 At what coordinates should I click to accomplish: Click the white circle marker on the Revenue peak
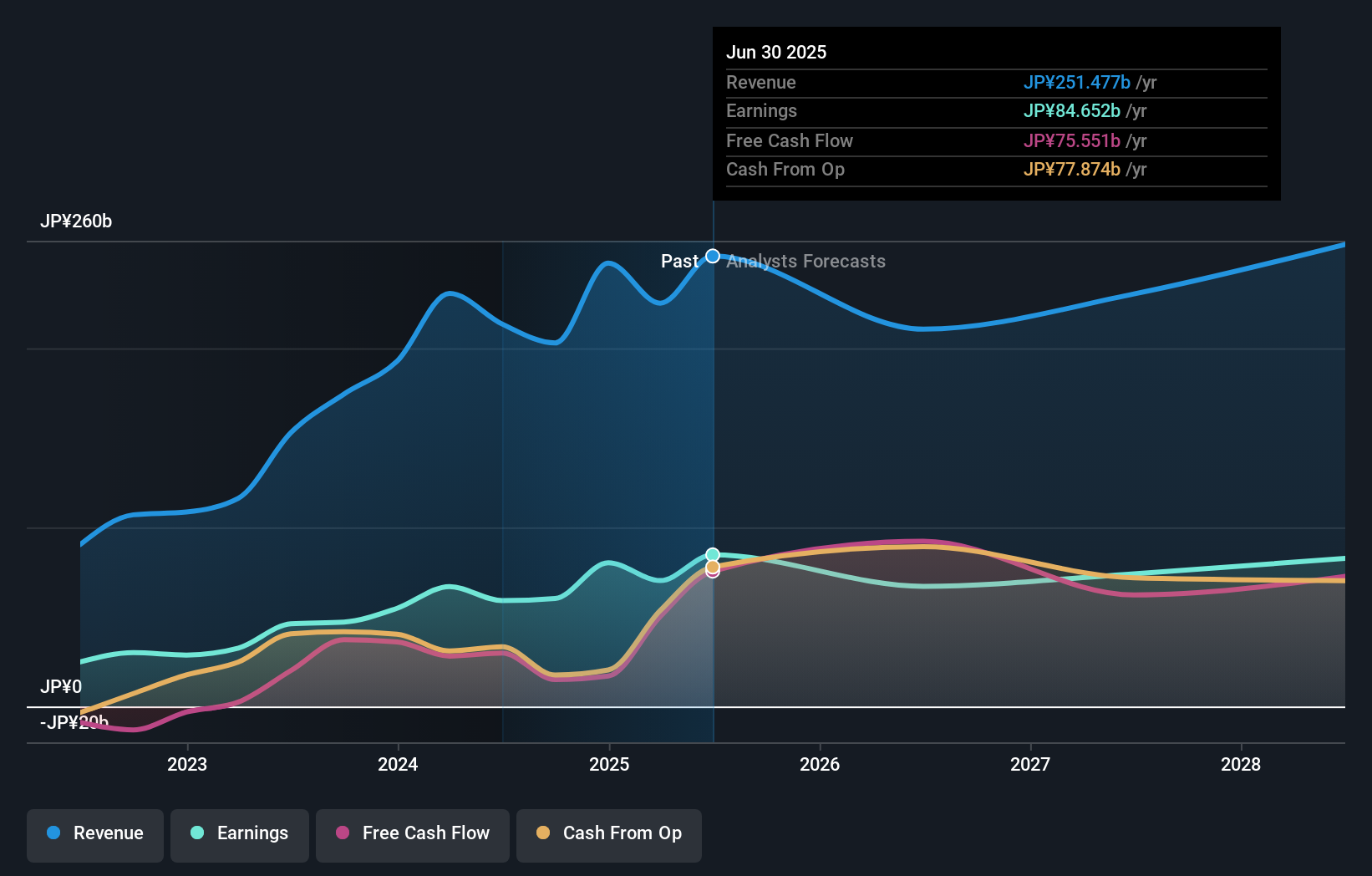pos(712,256)
